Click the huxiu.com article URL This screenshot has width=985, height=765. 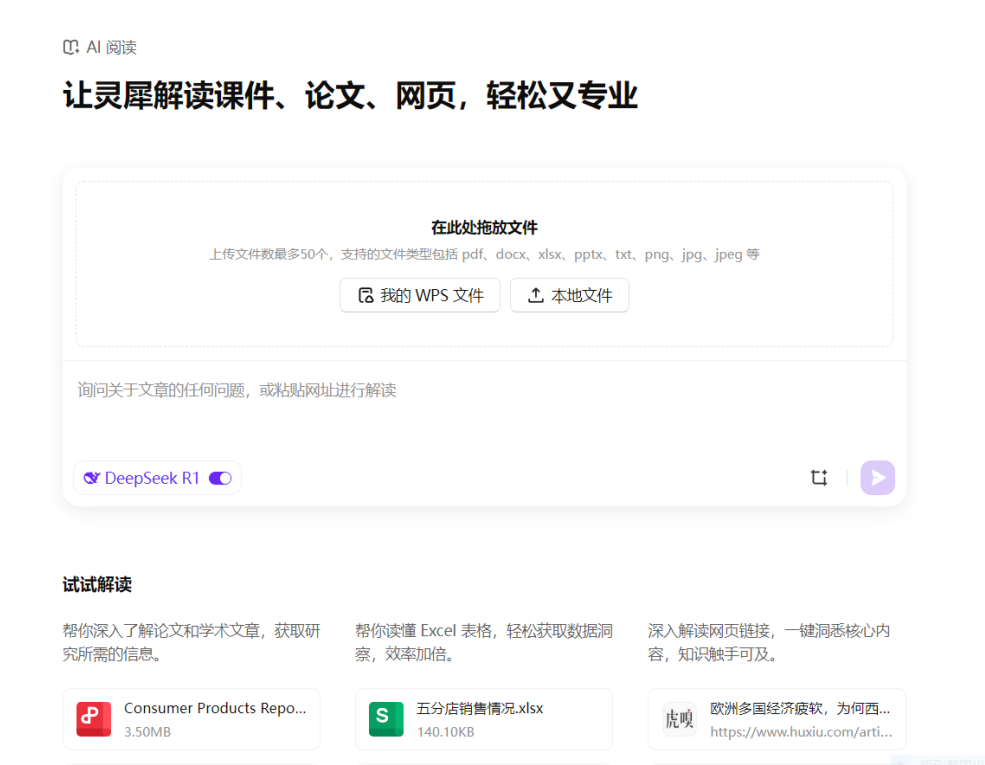click(x=800, y=732)
